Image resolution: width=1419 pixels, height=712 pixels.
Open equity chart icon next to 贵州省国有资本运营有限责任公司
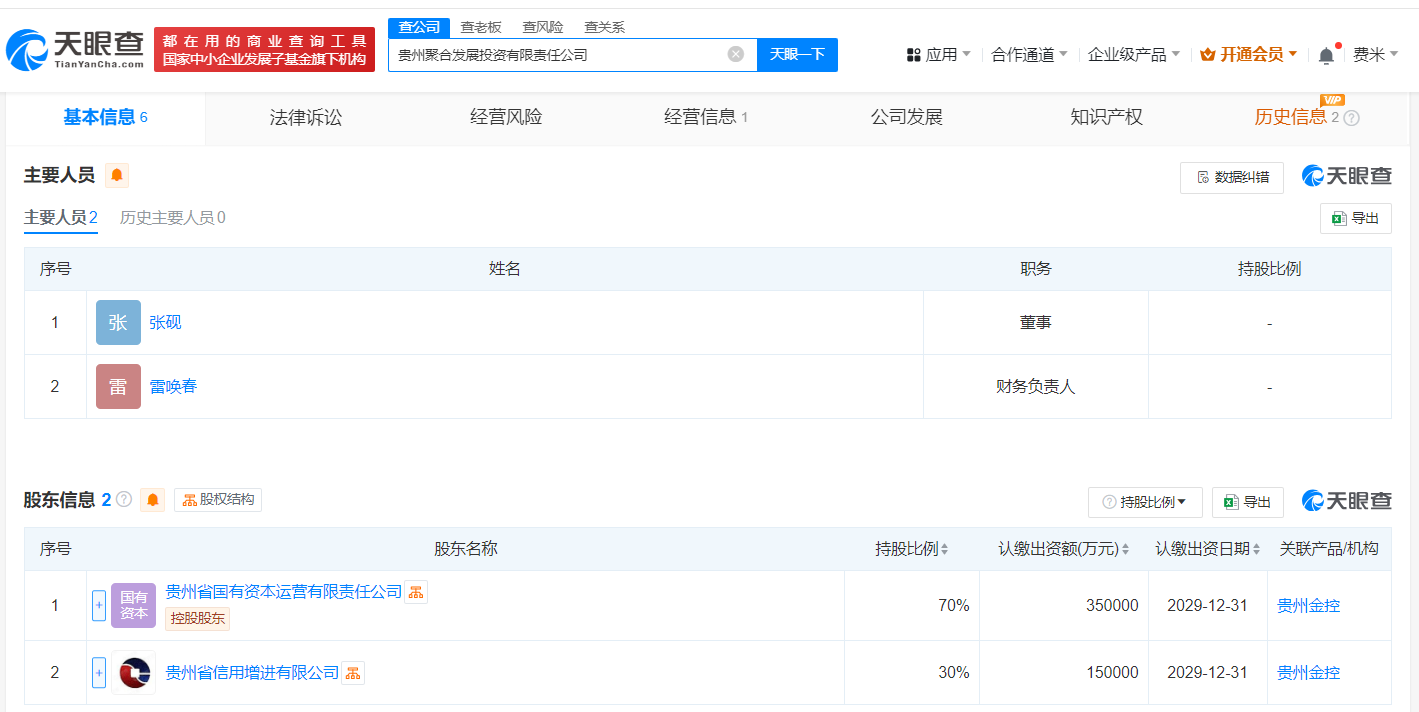point(417,592)
